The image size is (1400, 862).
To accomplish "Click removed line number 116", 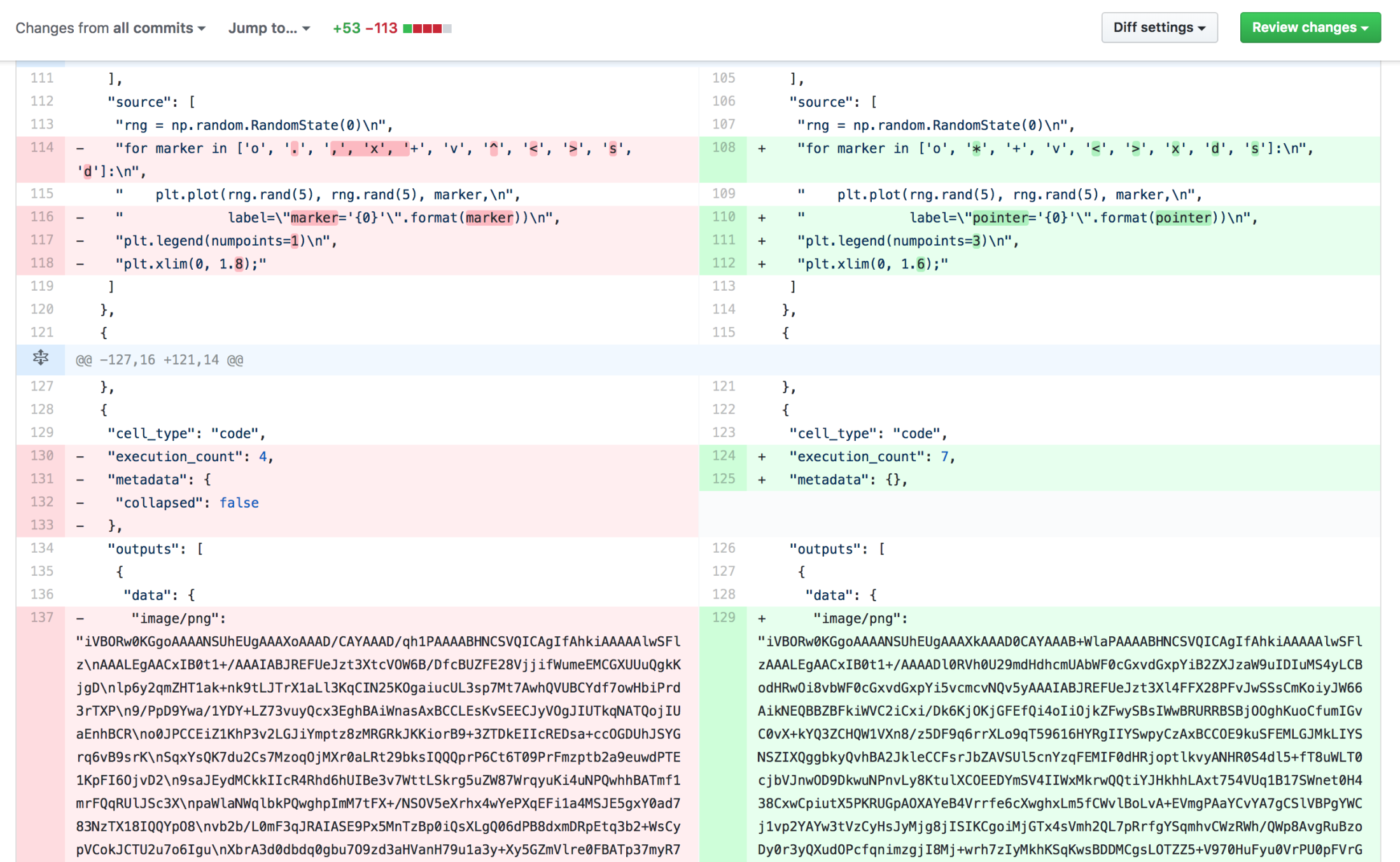I will pyautogui.click(x=42, y=217).
